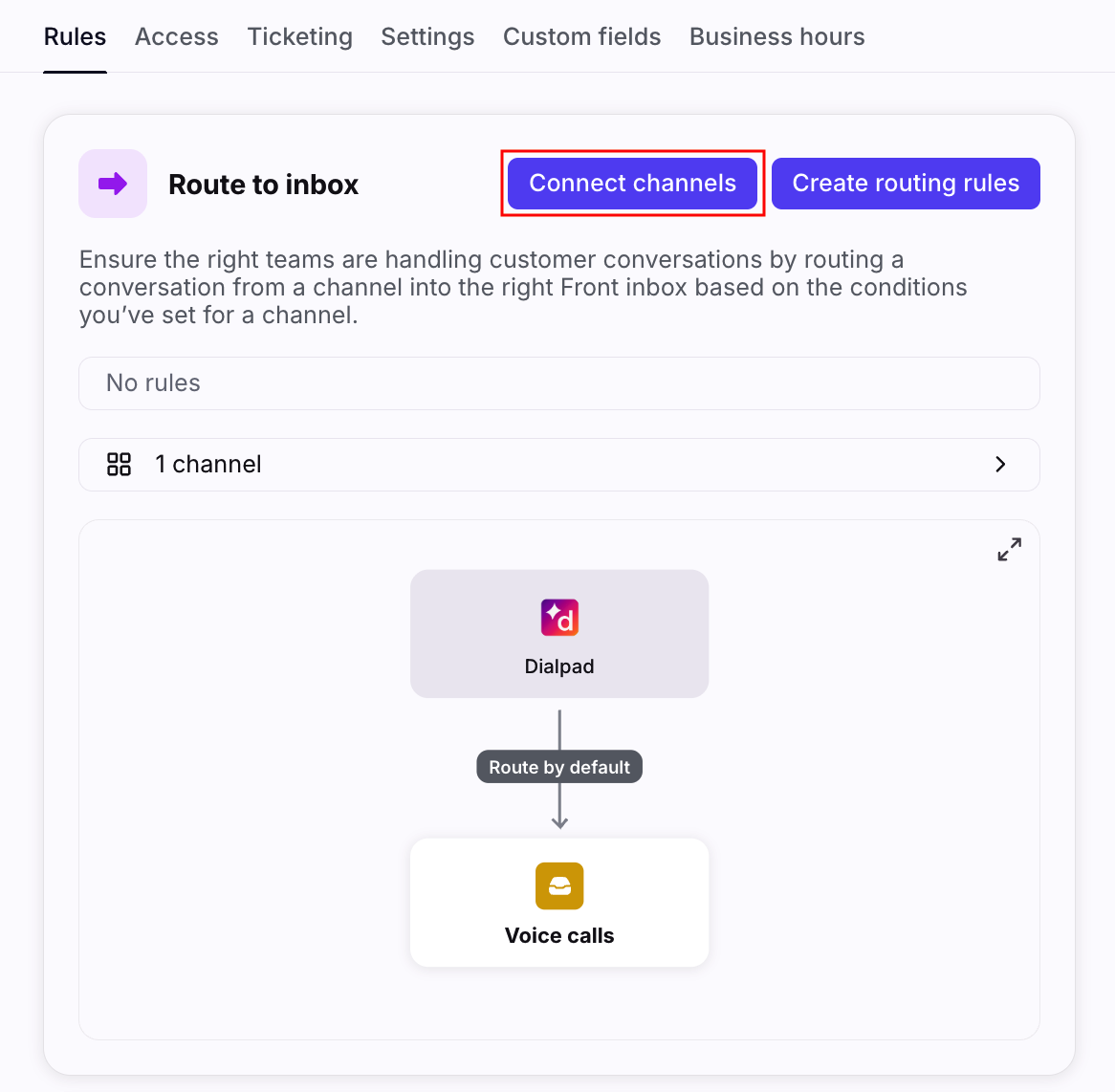Click the channel grid icon

pyautogui.click(x=119, y=465)
